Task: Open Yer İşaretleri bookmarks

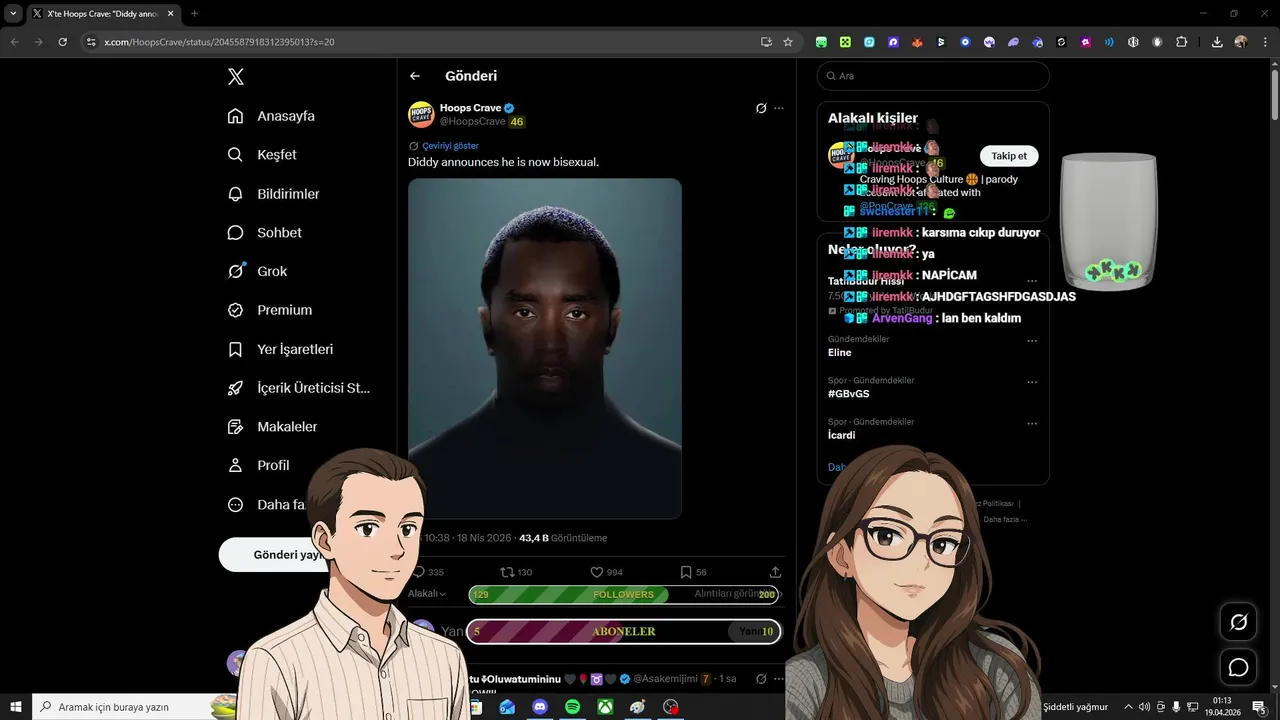Action: [x=280, y=349]
